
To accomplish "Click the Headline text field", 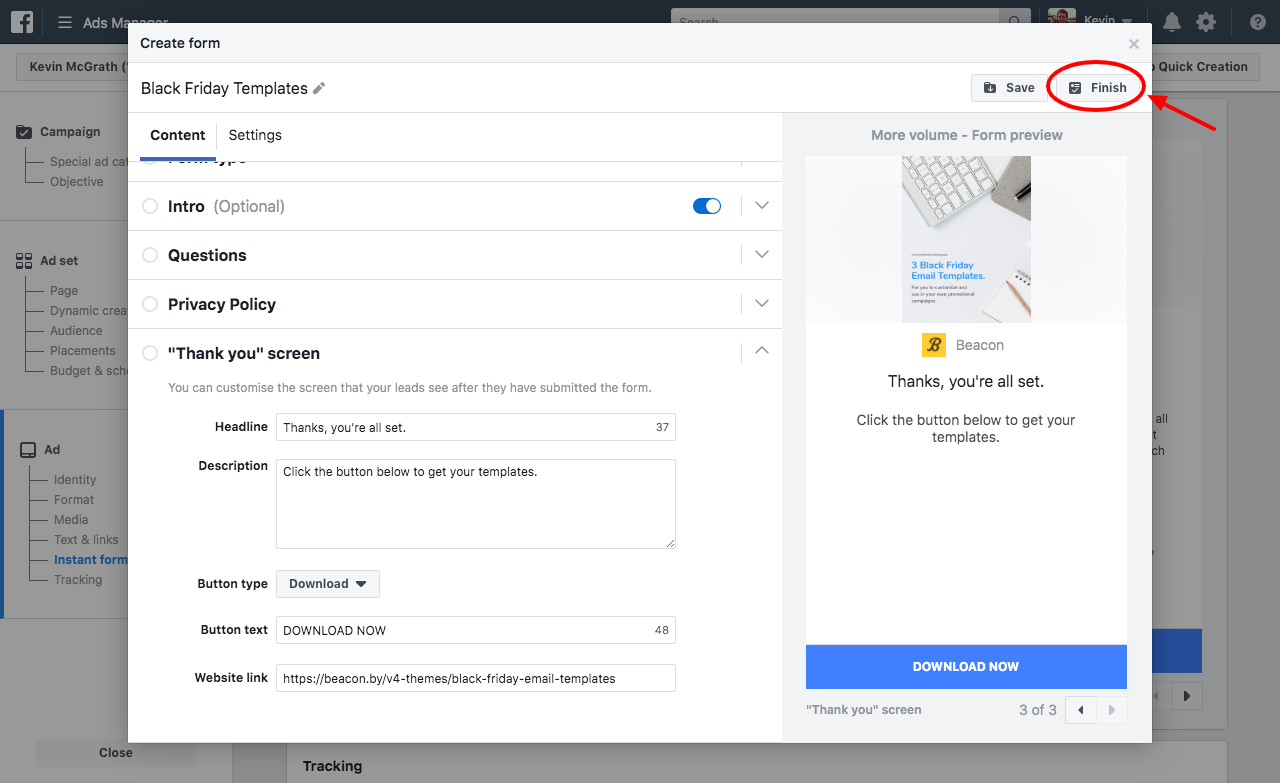I will 465,427.
